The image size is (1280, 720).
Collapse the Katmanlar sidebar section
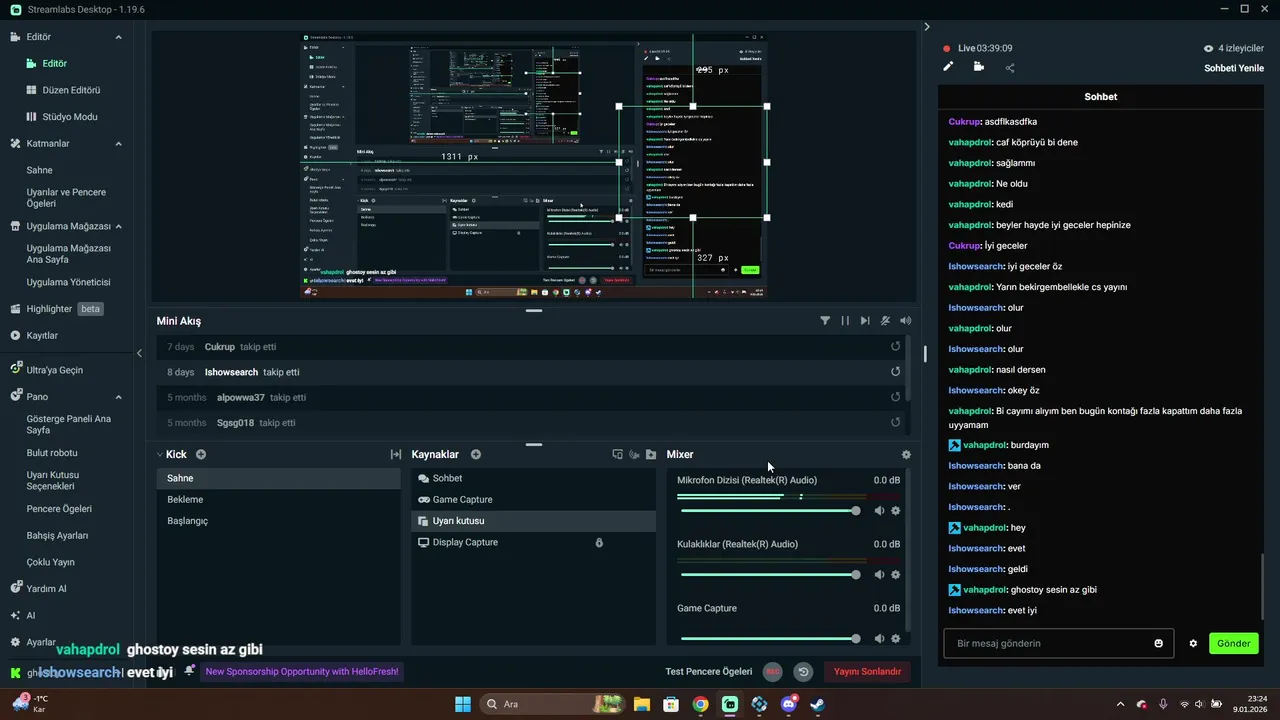click(118, 144)
